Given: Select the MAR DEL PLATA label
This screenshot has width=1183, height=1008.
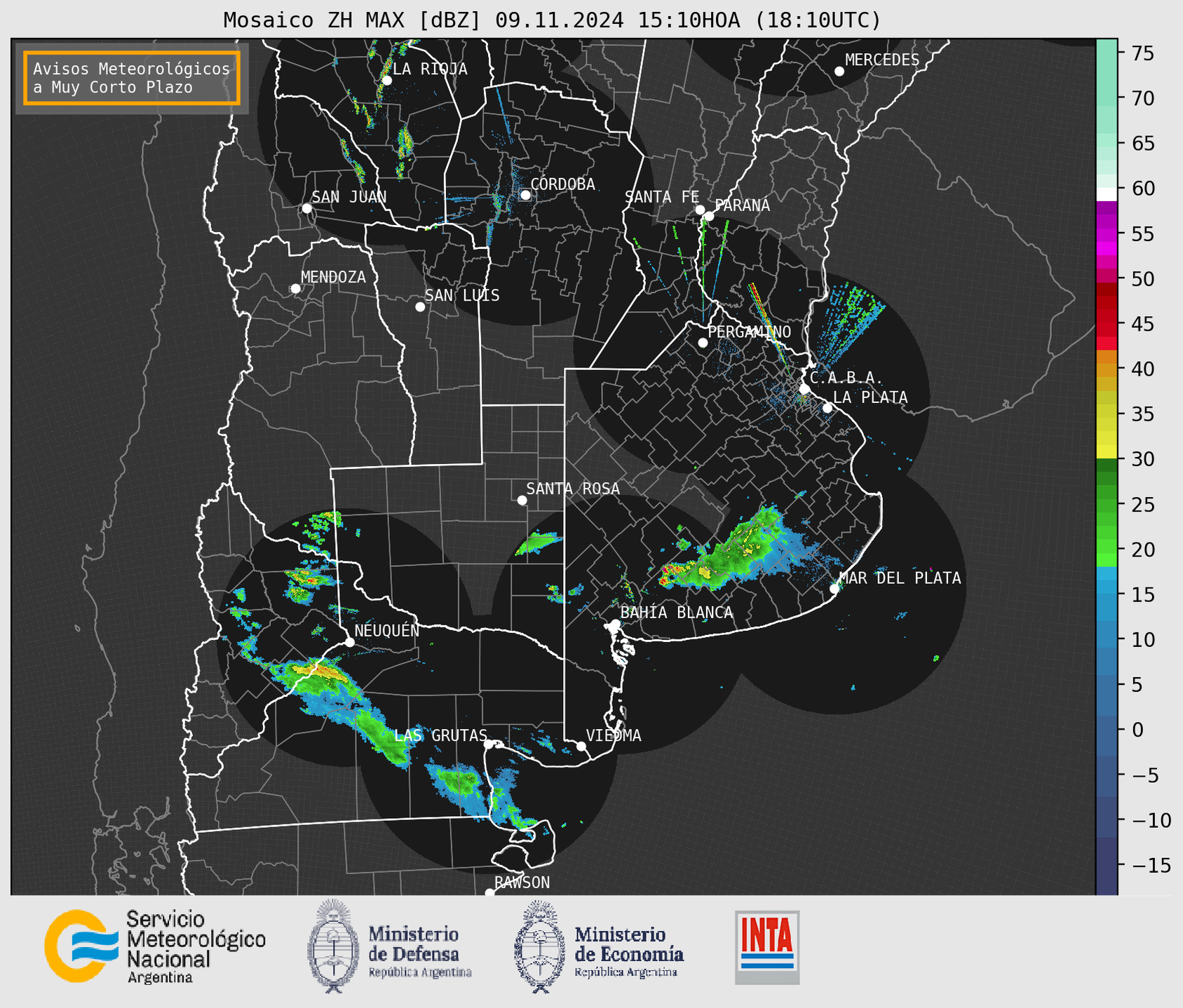Looking at the screenshot, I should pos(900,578).
